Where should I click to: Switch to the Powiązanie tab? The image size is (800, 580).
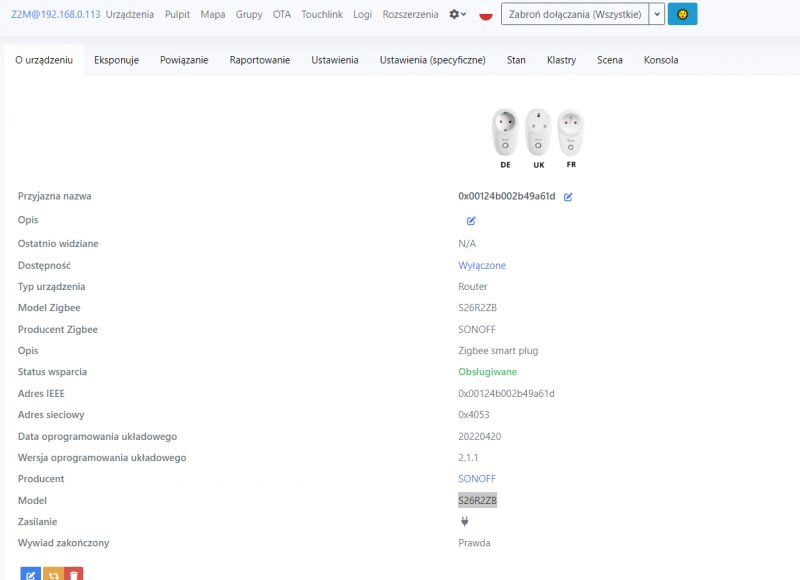coord(184,60)
